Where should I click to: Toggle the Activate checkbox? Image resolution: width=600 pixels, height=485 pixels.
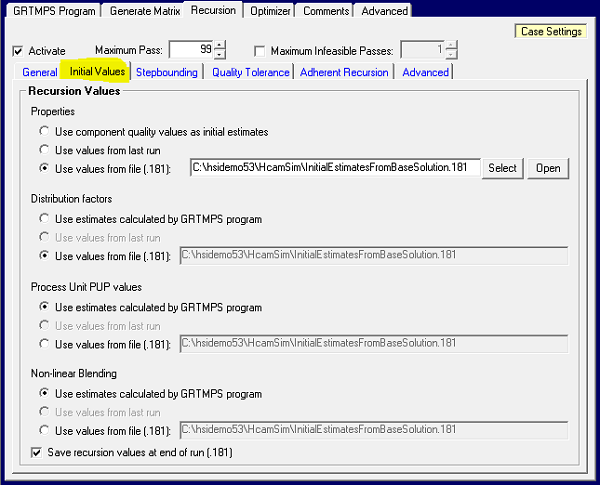19,51
